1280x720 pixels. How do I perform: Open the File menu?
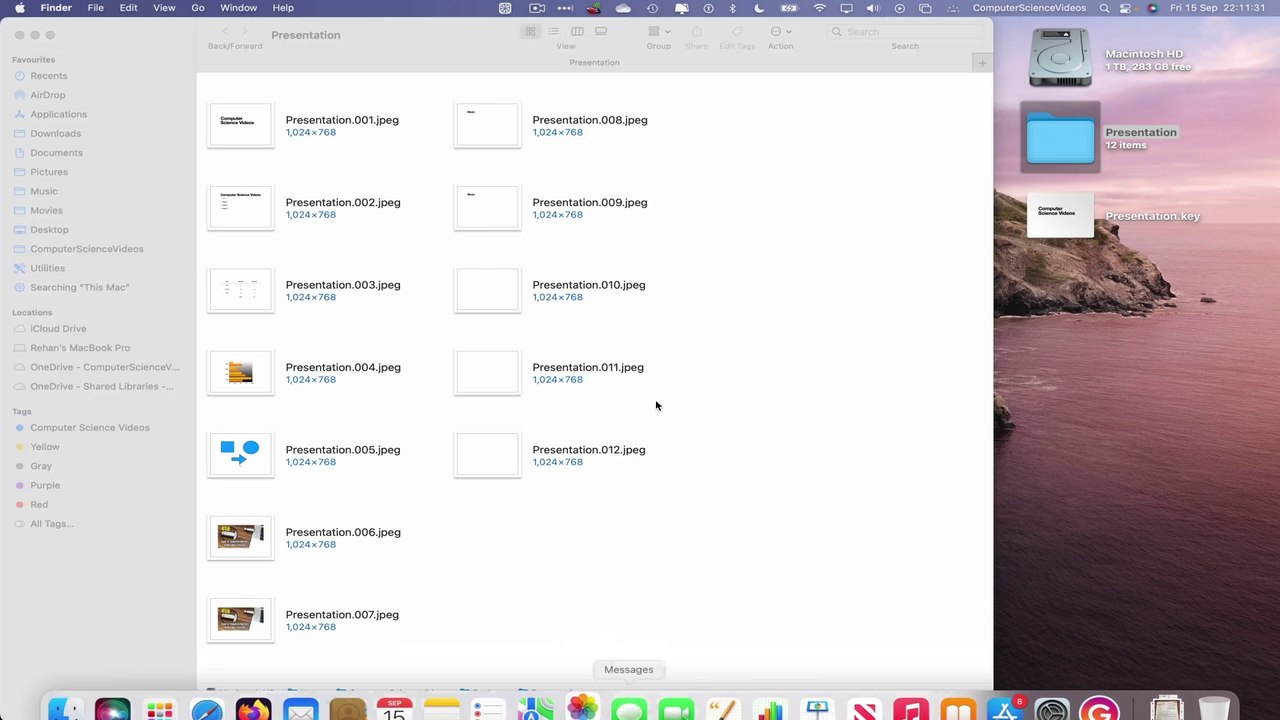(x=95, y=8)
